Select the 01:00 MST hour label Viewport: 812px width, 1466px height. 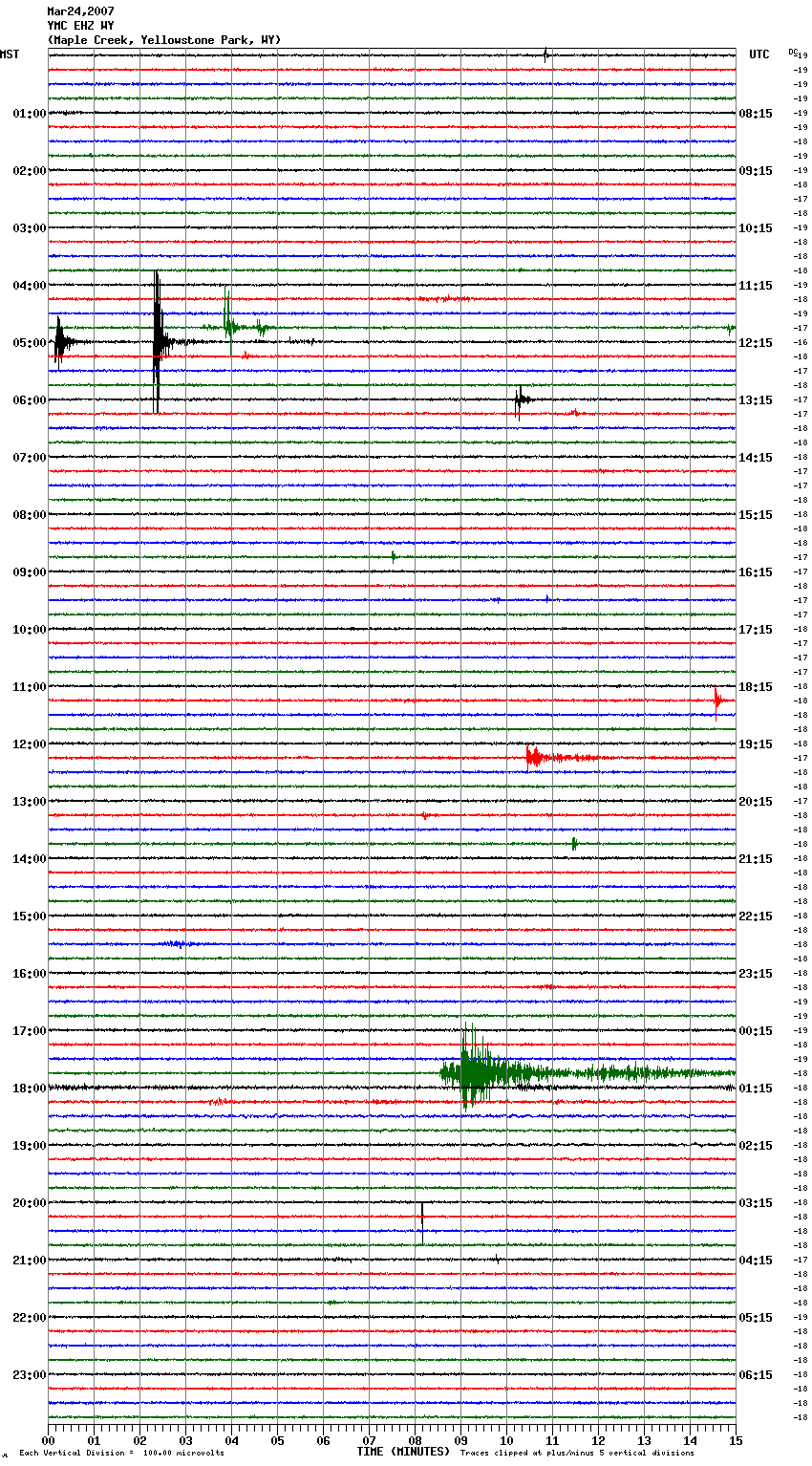(x=29, y=114)
